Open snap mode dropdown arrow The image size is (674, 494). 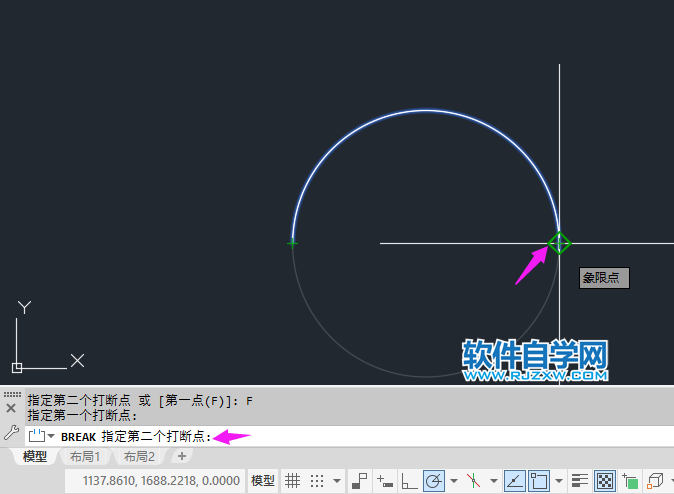pyautogui.click(x=336, y=481)
